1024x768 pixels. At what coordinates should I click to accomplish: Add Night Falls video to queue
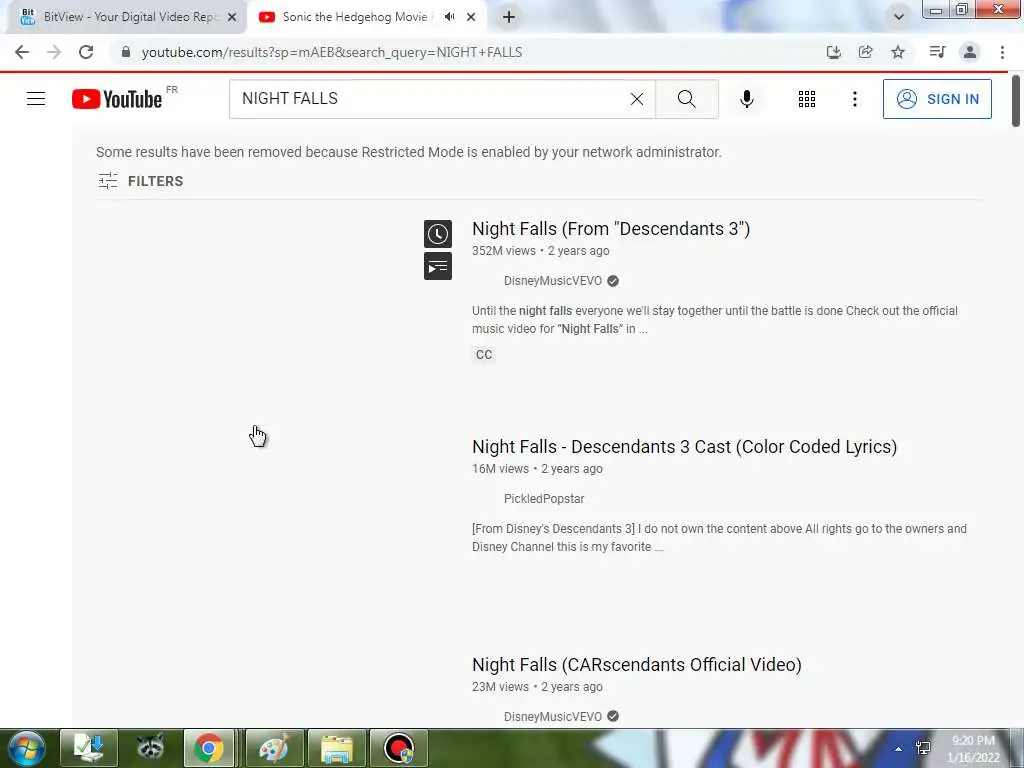tap(438, 266)
